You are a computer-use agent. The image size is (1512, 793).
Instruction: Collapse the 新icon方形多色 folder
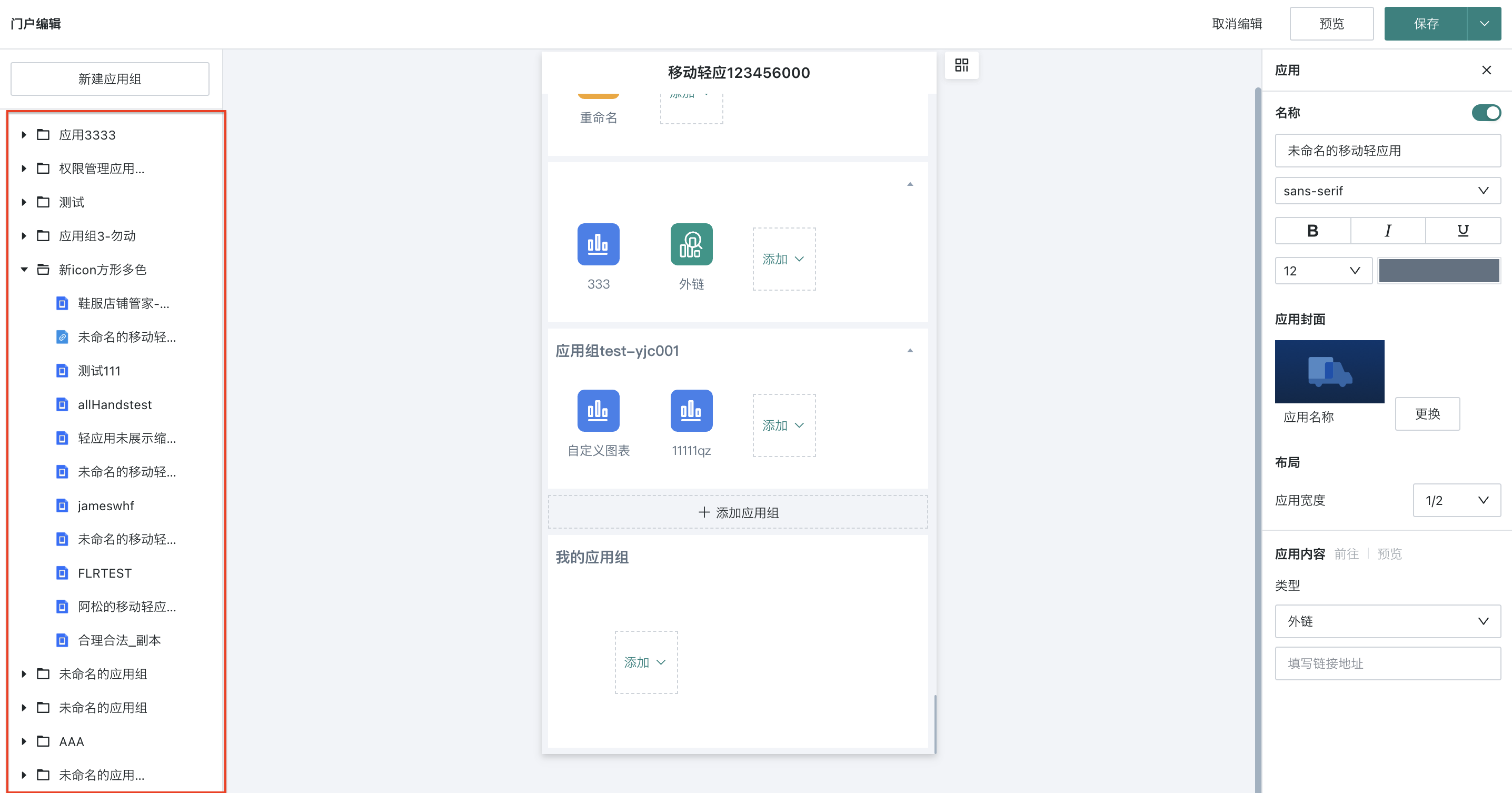[24, 270]
